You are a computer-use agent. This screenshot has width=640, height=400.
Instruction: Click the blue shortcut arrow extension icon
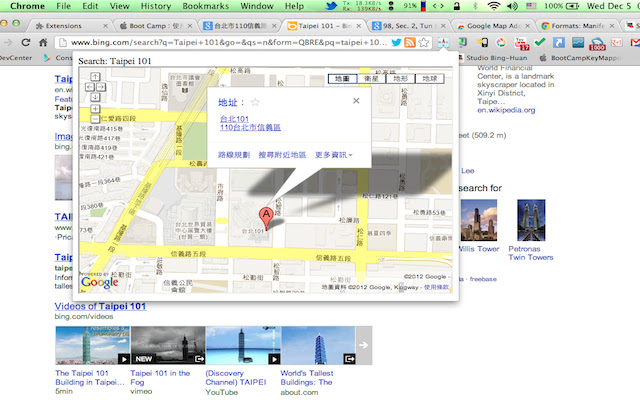click(x=559, y=42)
